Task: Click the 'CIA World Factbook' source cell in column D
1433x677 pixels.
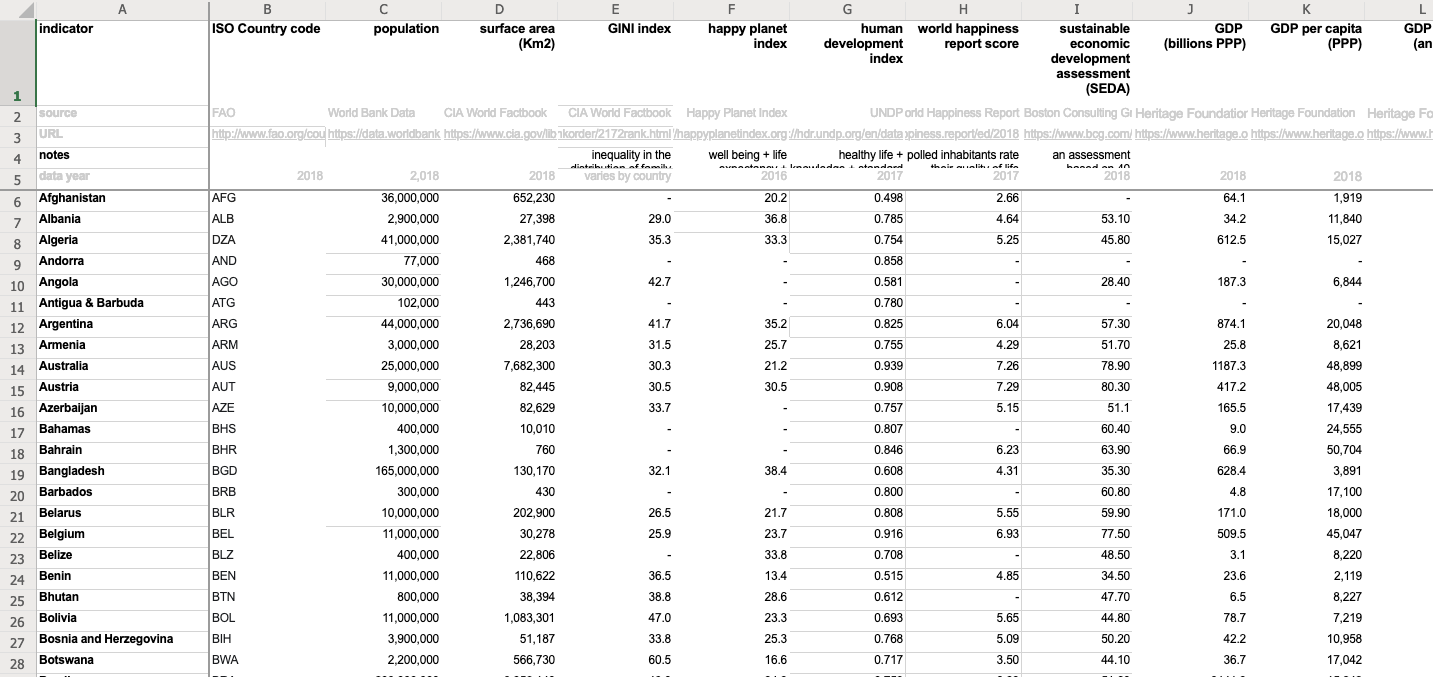Action: (500, 113)
